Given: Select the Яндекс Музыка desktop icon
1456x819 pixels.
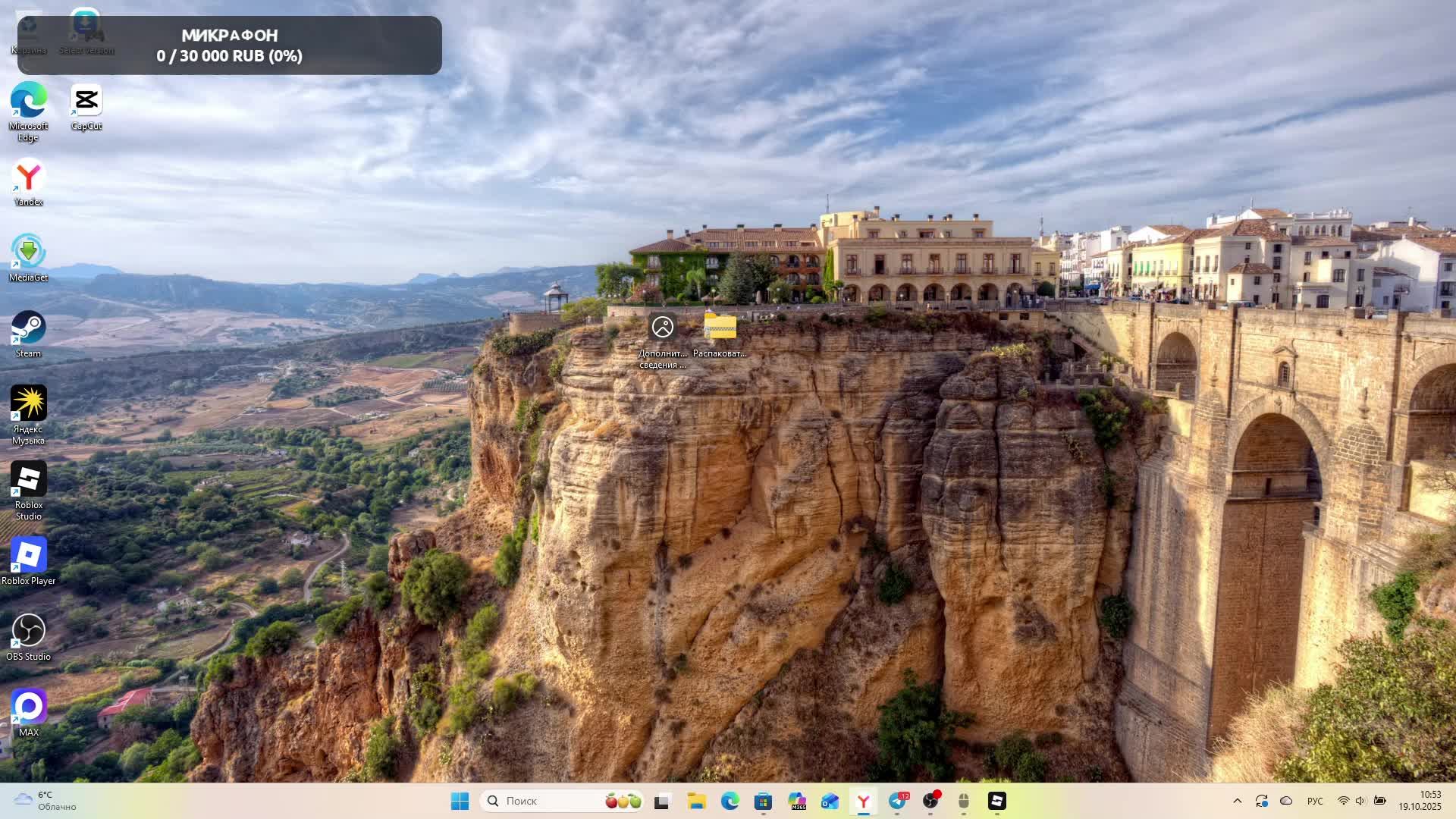Looking at the screenshot, I should click(29, 404).
